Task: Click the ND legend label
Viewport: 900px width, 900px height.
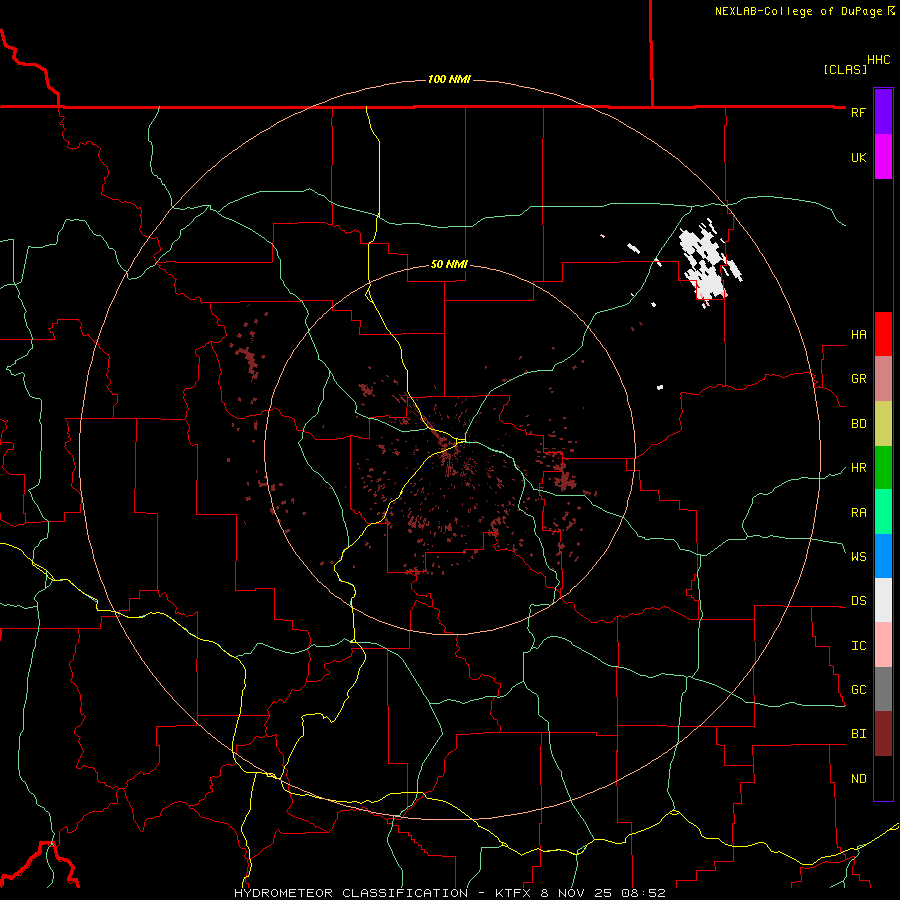Action: tap(858, 779)
